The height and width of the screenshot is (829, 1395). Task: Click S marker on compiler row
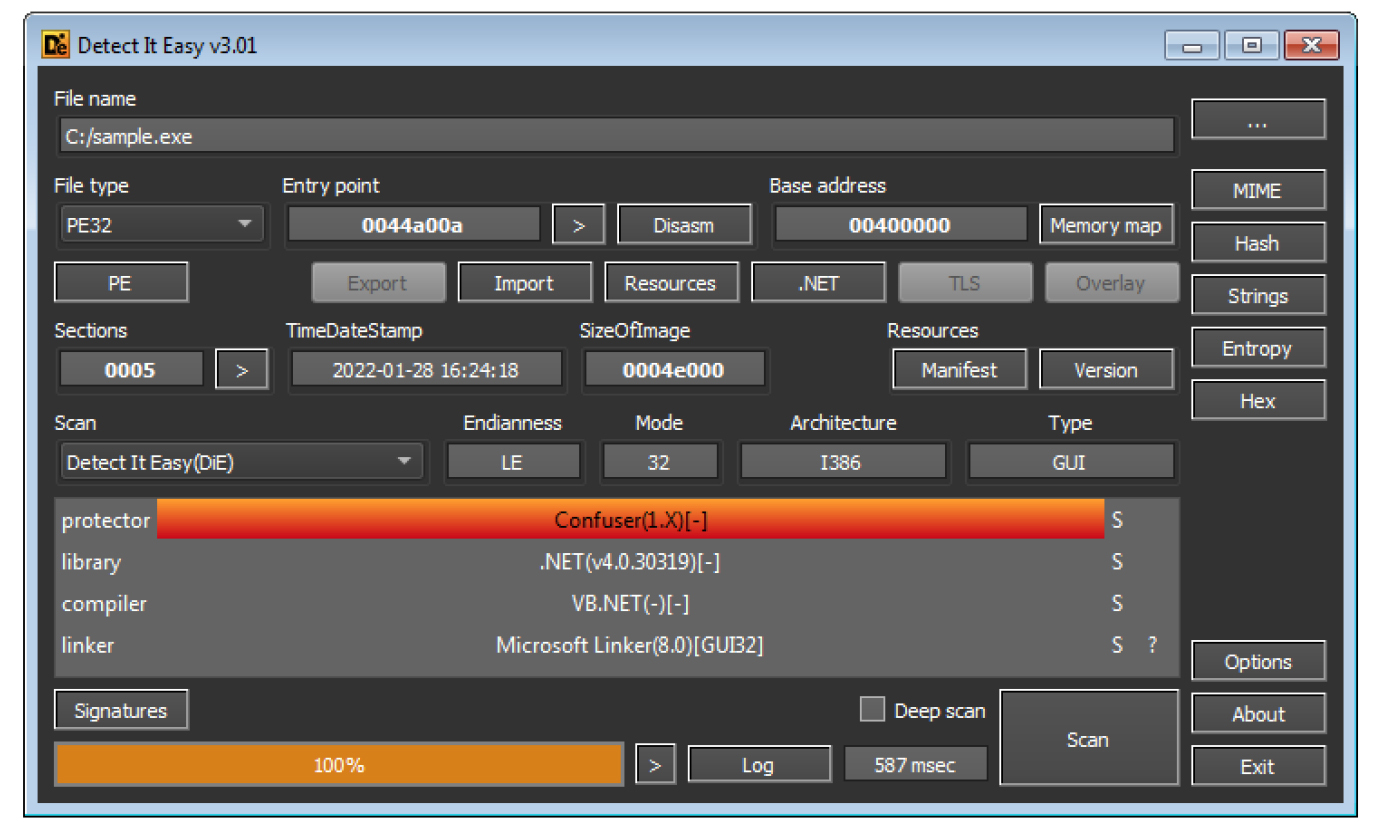pyautogui.click(x=1117, y=604)
